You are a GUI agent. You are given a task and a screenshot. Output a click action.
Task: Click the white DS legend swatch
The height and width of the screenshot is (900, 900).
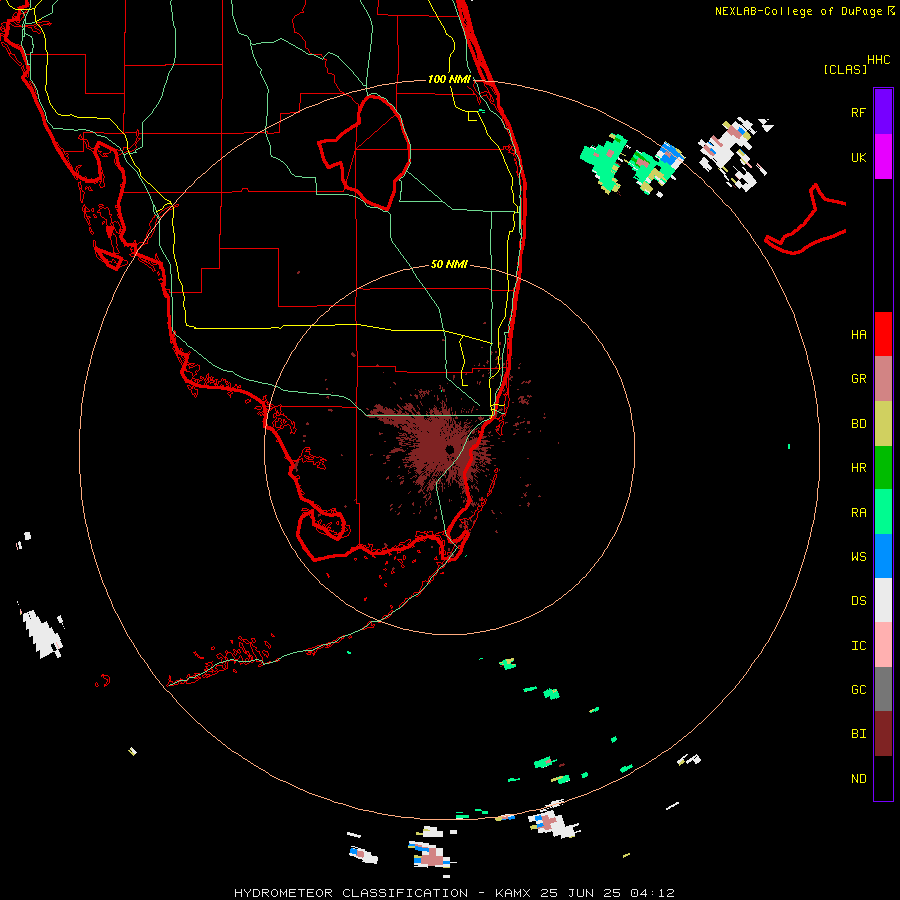pyautogui.click(x=883, y=600)
